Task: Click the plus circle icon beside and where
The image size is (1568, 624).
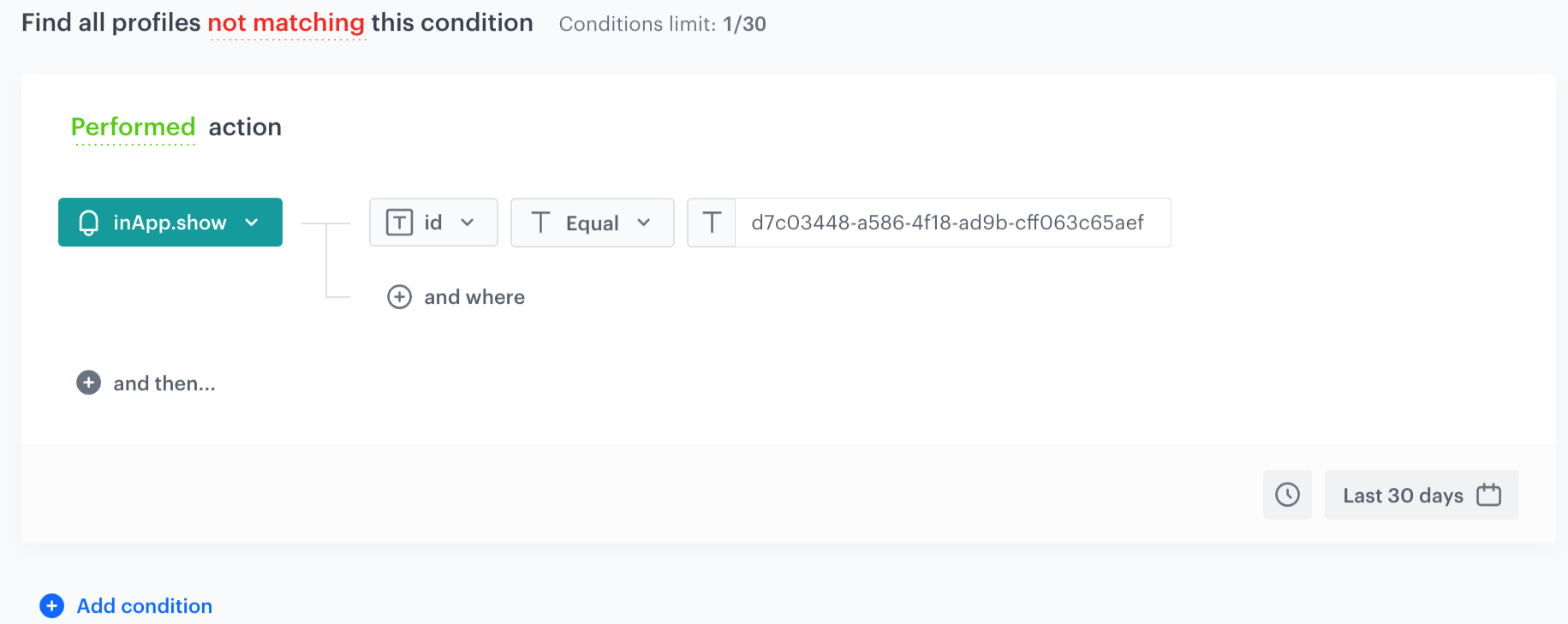Action: (x=399, y=297)
